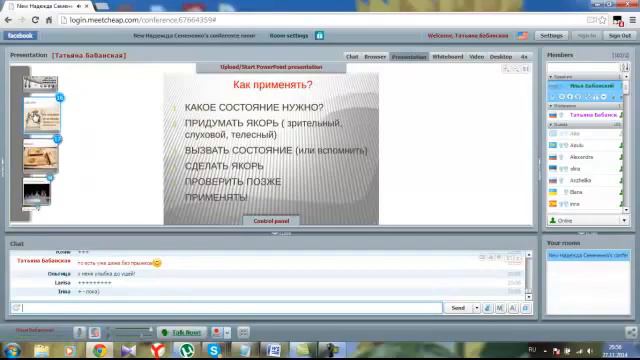Open Yandex browser from the taskbar
The height and width of the screenshot is (360, 640).
point(158,351)
